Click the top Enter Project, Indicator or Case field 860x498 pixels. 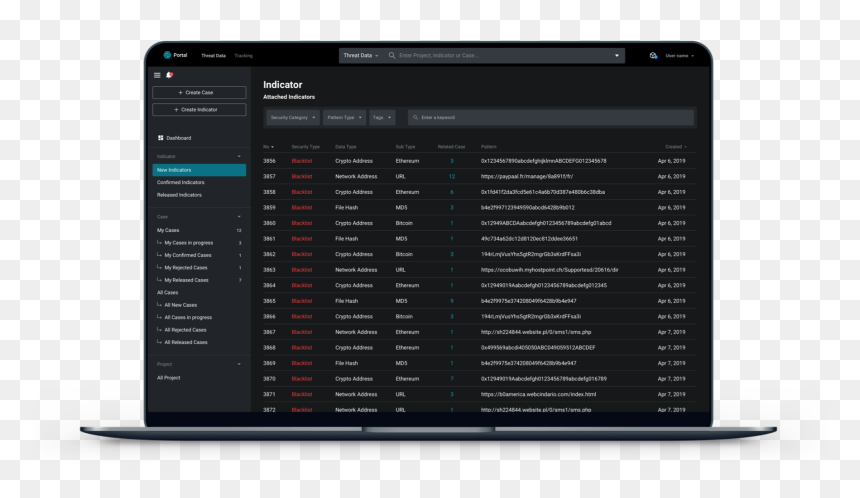pyautogui.click(x=502, y=55)
